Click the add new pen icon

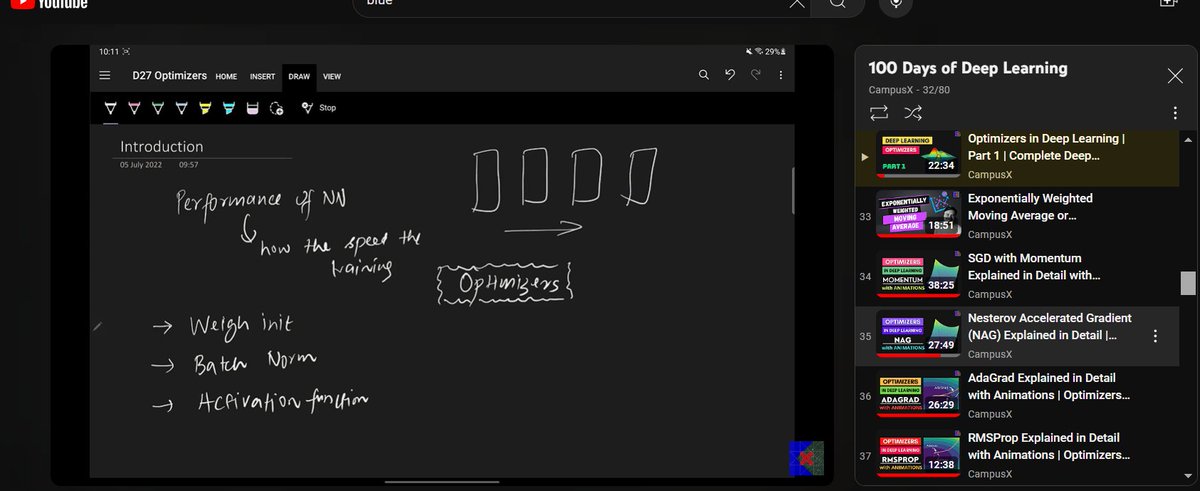277,107
